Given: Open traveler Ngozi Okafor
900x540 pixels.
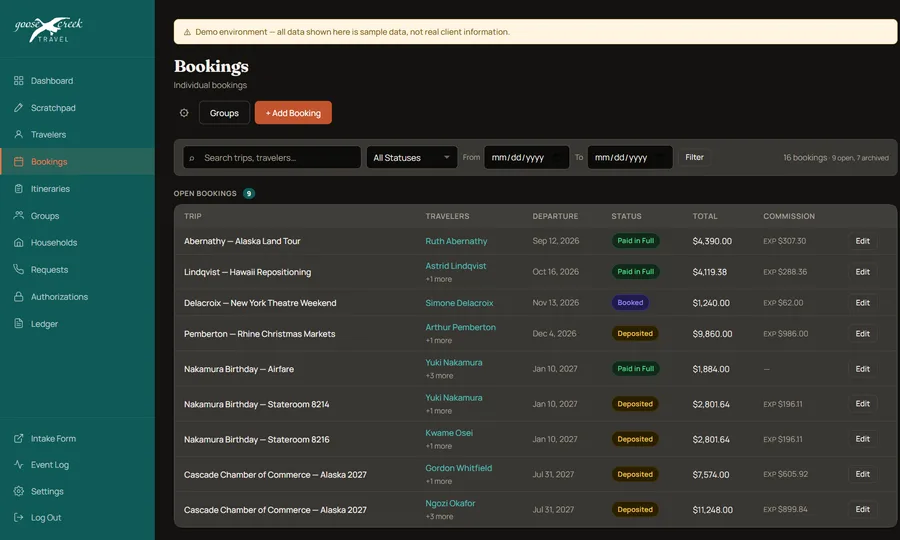Looking at the screenshot, I should point(450,503).
